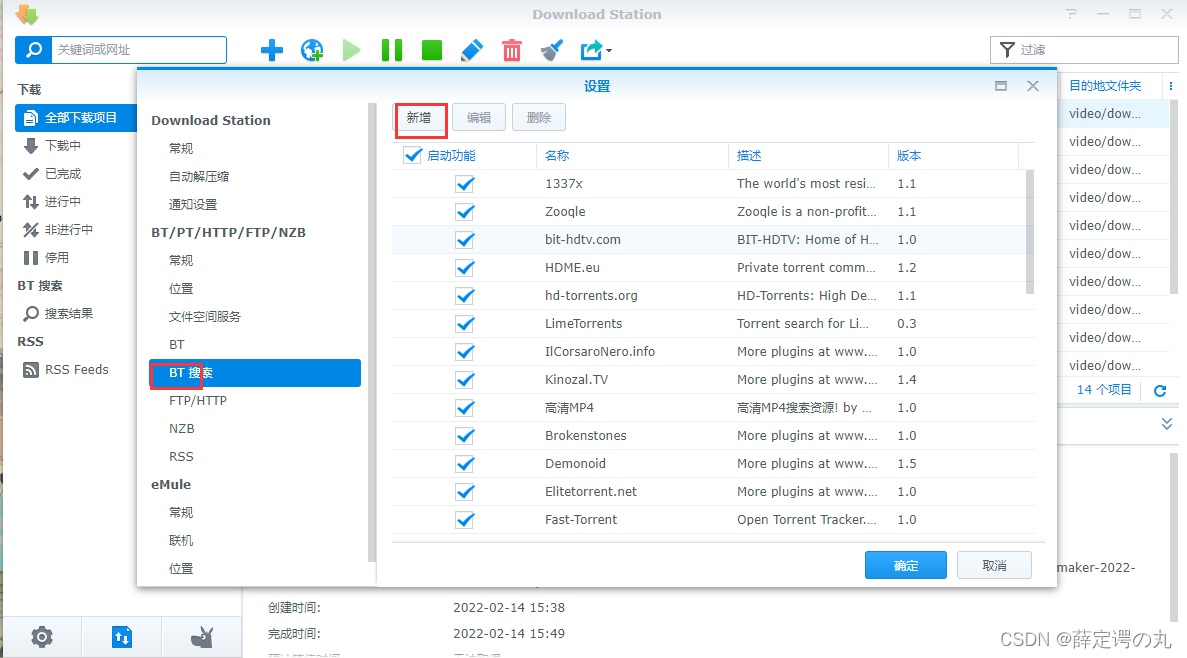Click the 删除 button
Image resolution: width=1187 pixels, height=658 pixels.
(x=538, y=117)
